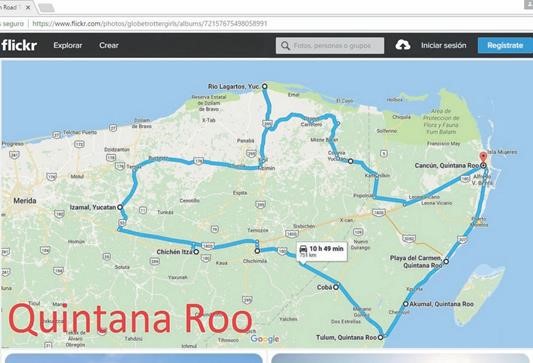Viewport: 533px width, 363px height.
Task: Click the Telchac Puerto label
Action: [x=80, y=132]
